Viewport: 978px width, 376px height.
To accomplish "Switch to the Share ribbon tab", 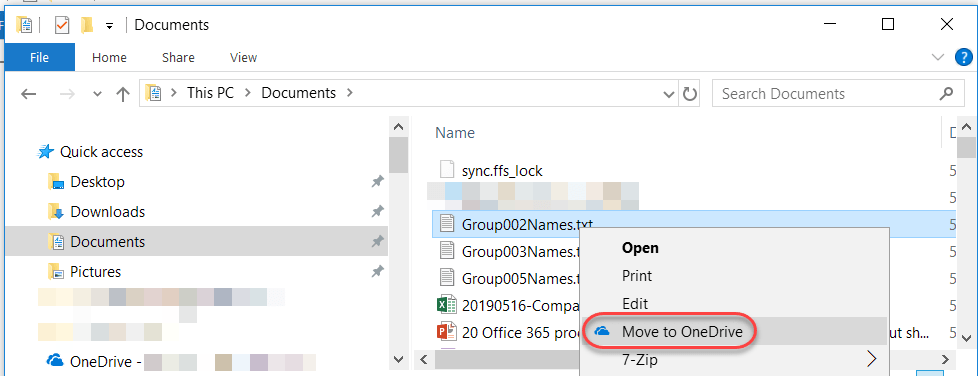I will click(178, 57).
